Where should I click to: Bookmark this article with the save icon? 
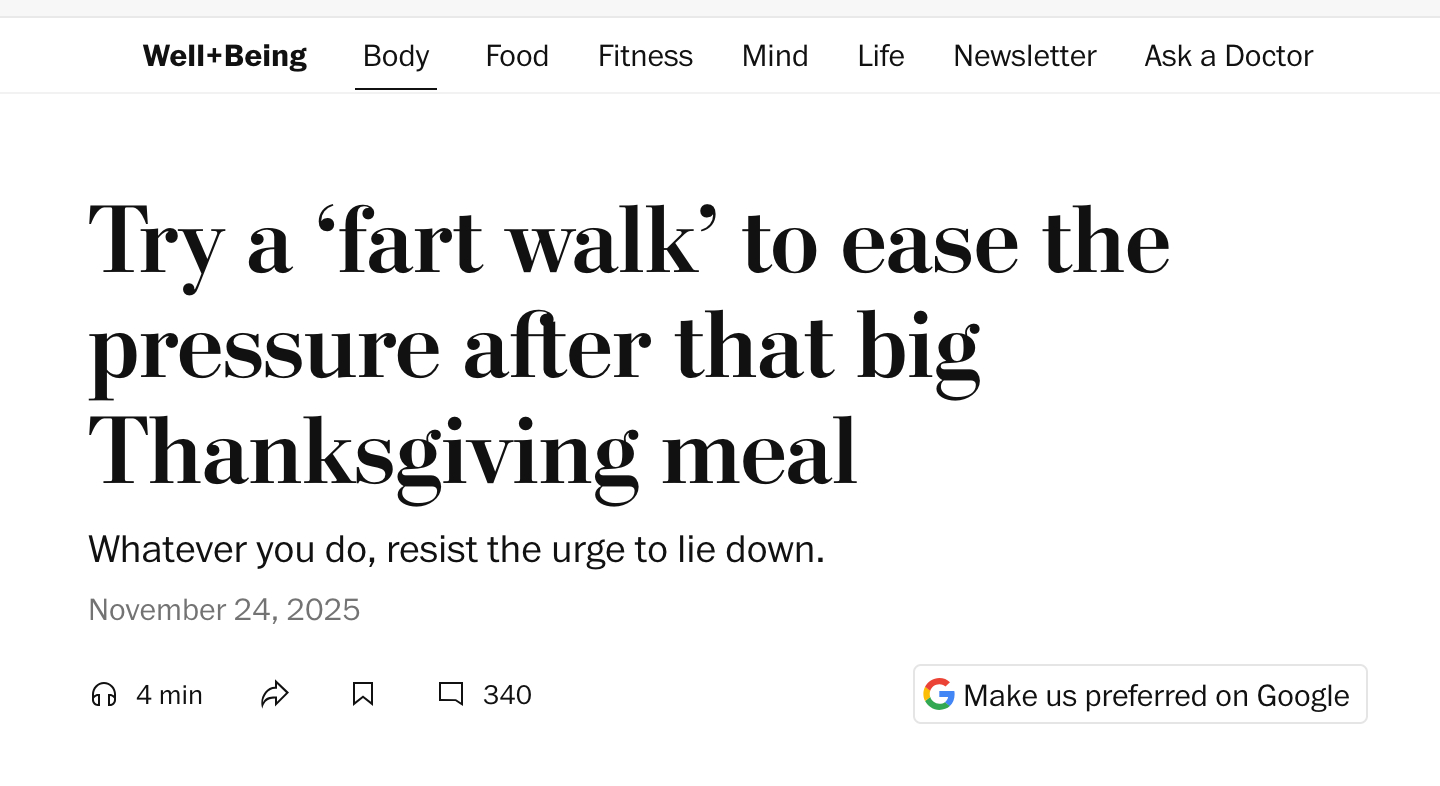363,695
